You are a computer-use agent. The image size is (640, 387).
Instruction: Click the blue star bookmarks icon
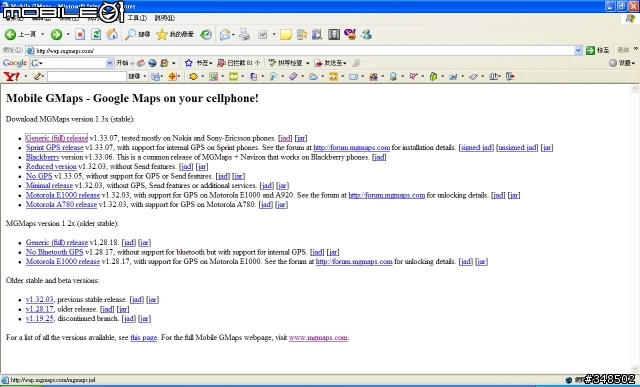(188, 63)
